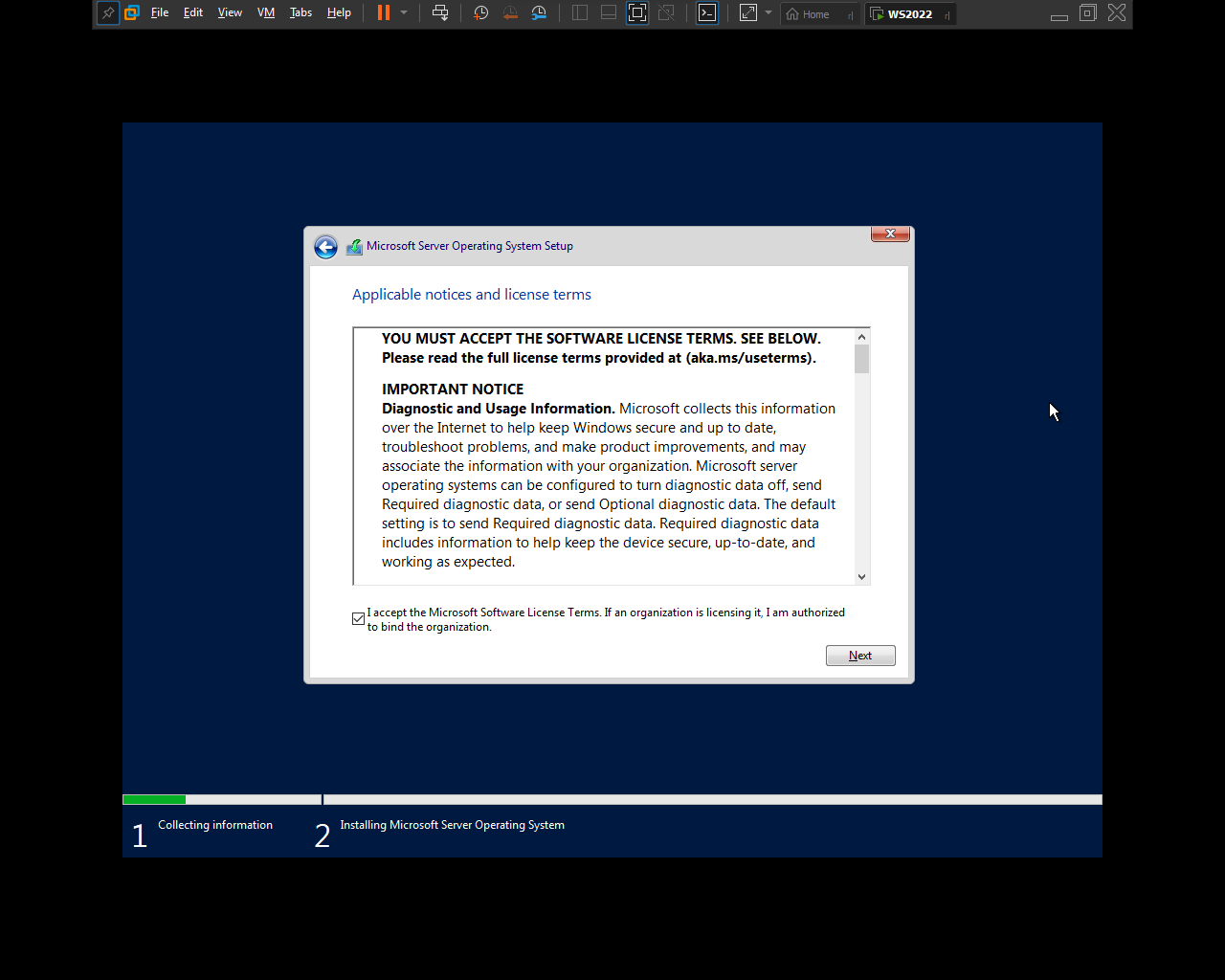Pin the VMware toolbar
The height and width of the screenshot is (980, 1225).
pos(106,13)
